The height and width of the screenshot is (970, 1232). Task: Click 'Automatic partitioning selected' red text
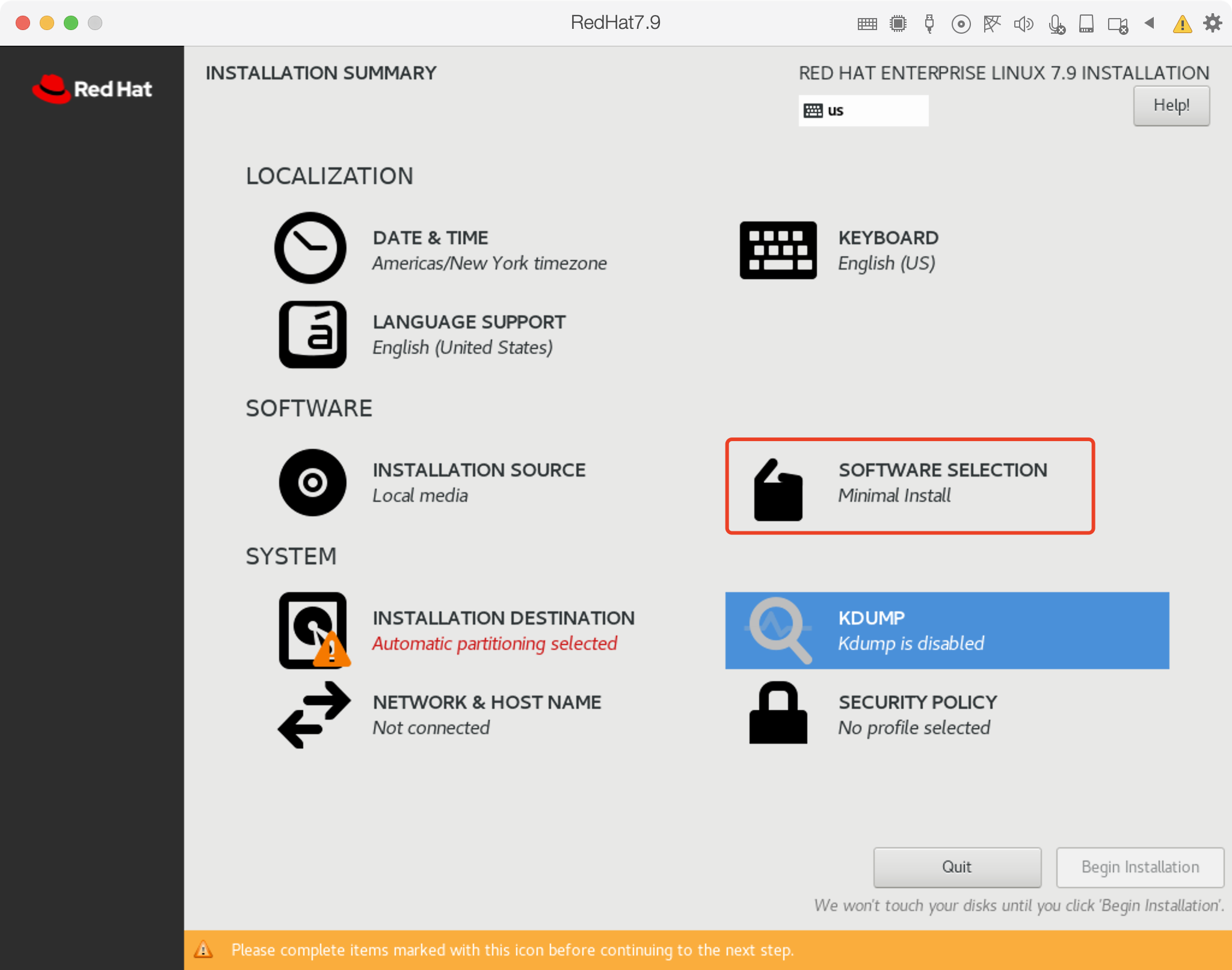pyautogui.click(x=494, y=643)
